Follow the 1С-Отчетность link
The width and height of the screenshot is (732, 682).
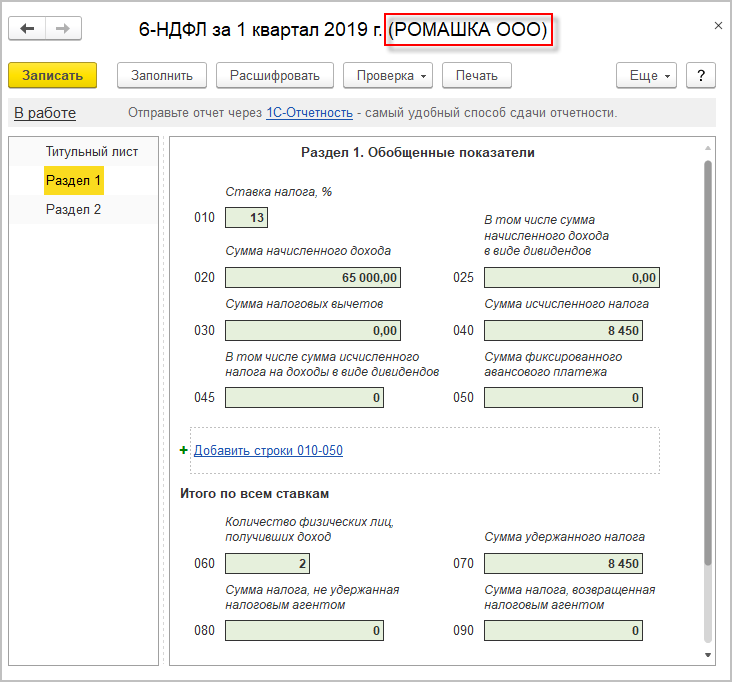click(x=309, y=113)
